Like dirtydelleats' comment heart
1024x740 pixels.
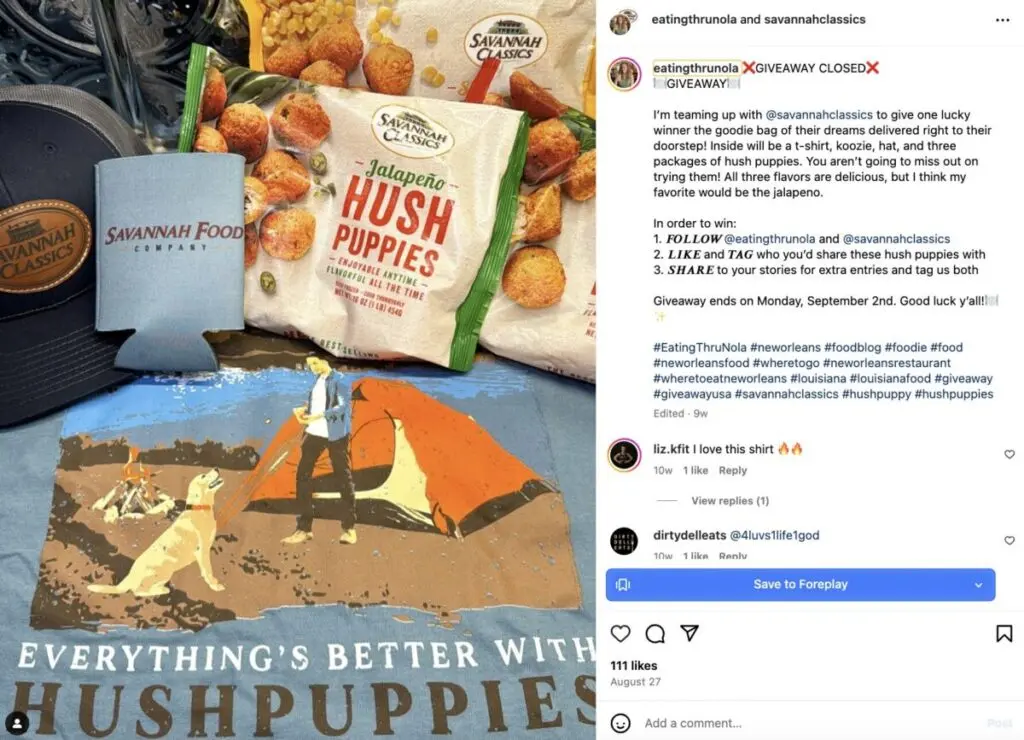(1009, 540)
